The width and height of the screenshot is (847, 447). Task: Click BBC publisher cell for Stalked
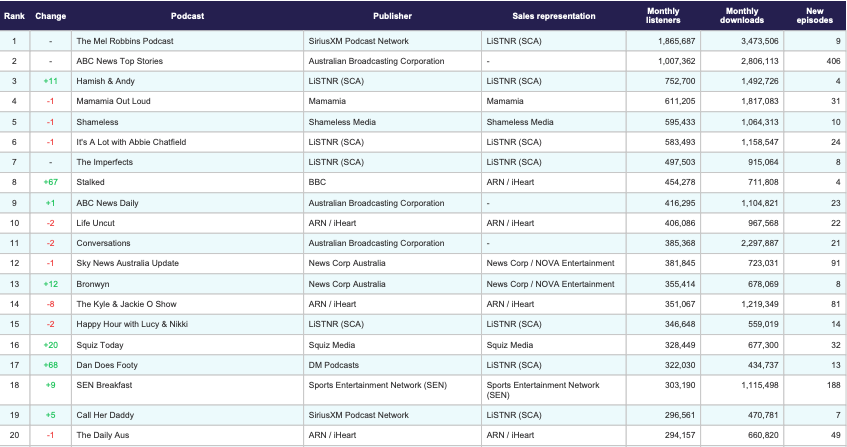tap(317, 182)
